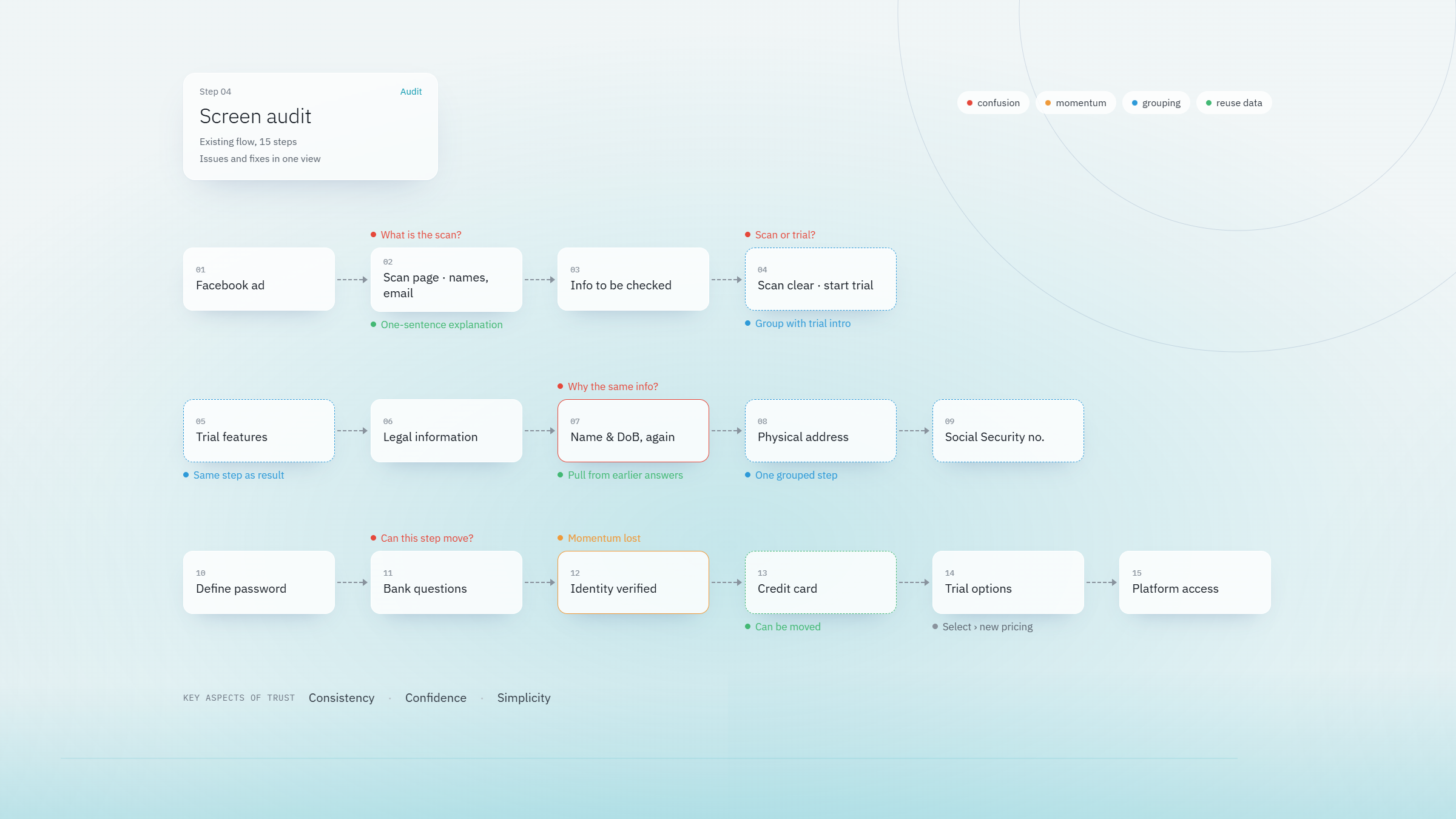
Task: Click the 'Scan or trial?' issue note
Action: [780, 235]
